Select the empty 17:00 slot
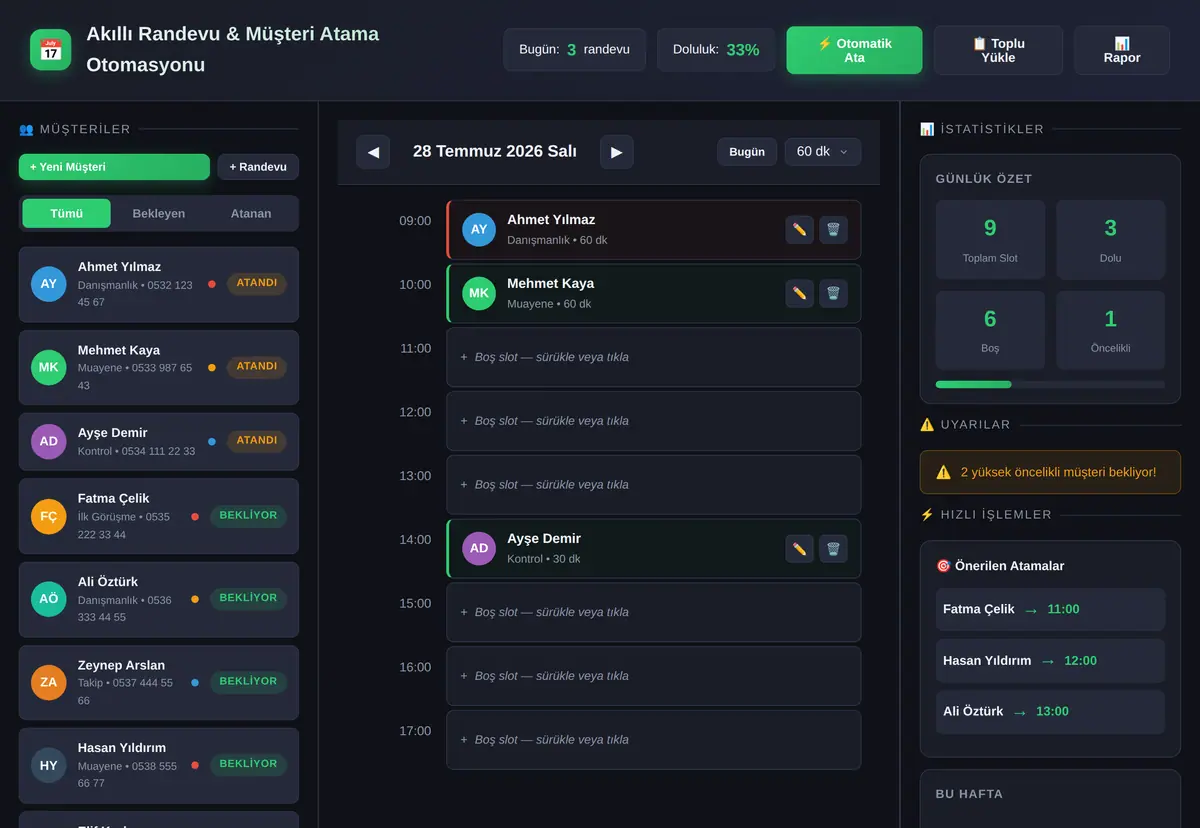The height and width of the screenshot is (828, 1200). coord(653,740)
